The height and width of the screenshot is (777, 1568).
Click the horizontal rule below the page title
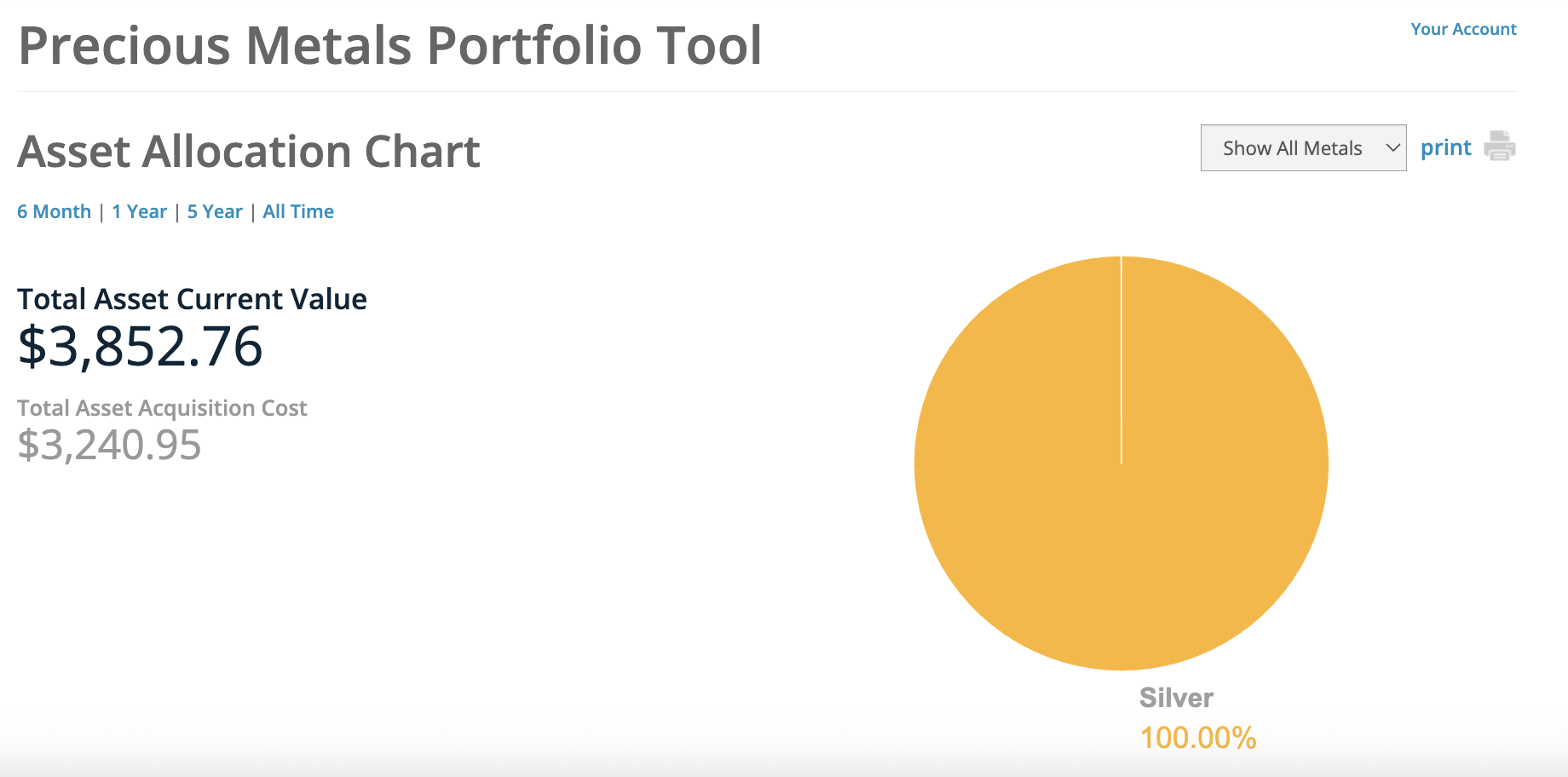tap(767, 91)
